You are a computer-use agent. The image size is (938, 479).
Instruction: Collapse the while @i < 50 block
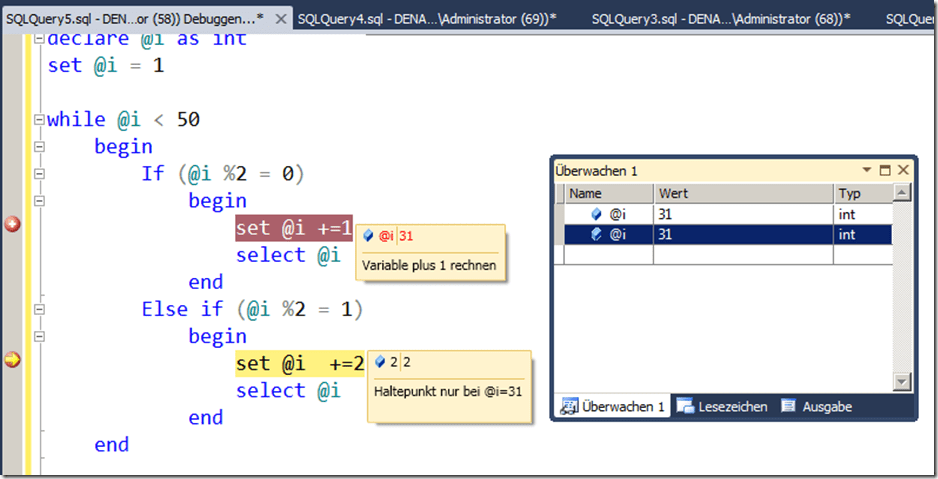[39, 120]
